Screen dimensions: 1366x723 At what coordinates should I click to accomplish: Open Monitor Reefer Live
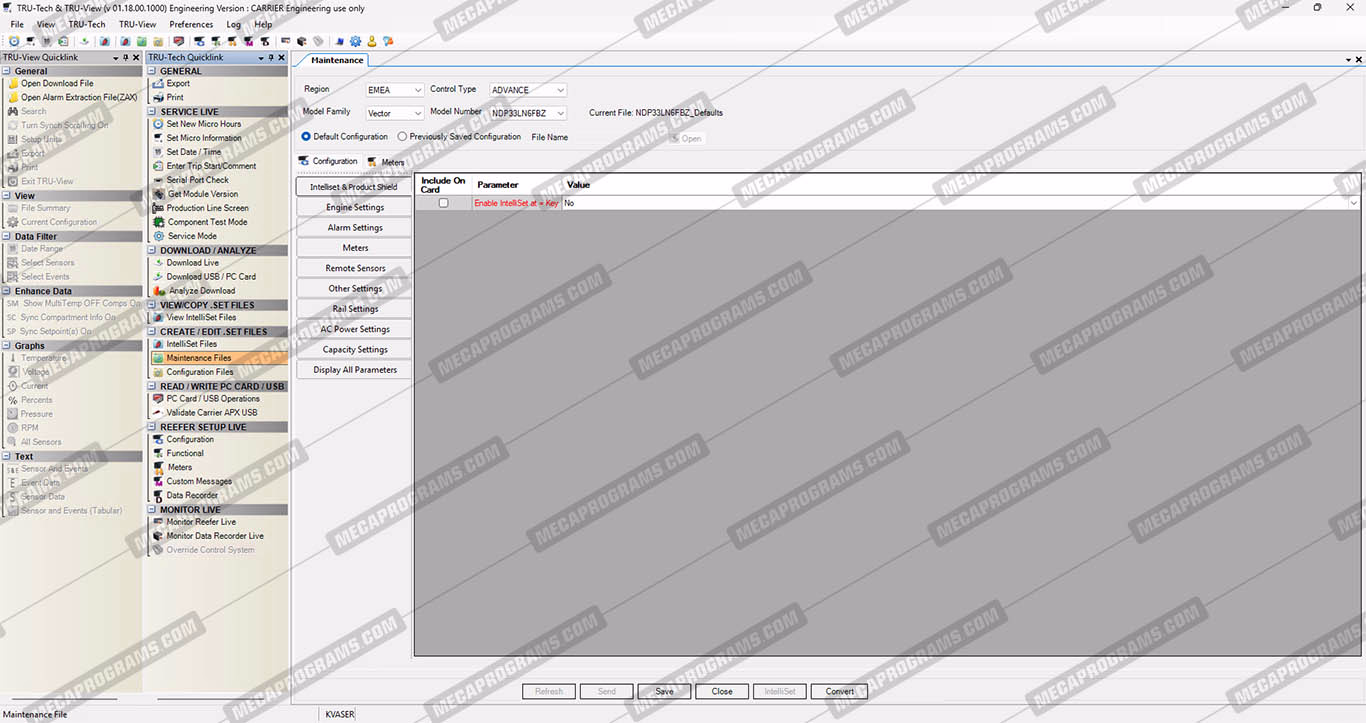click(x=201, y=522)
